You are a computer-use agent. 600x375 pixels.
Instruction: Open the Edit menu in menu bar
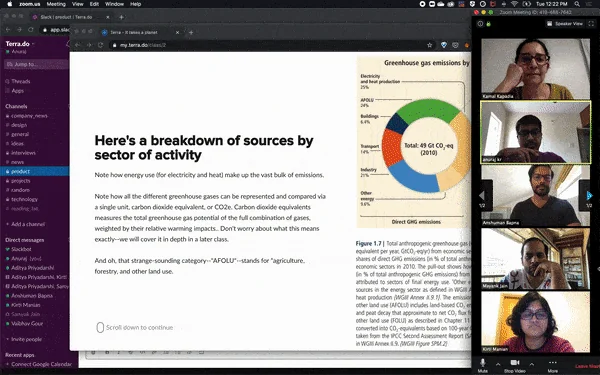(x=94, y=4)
